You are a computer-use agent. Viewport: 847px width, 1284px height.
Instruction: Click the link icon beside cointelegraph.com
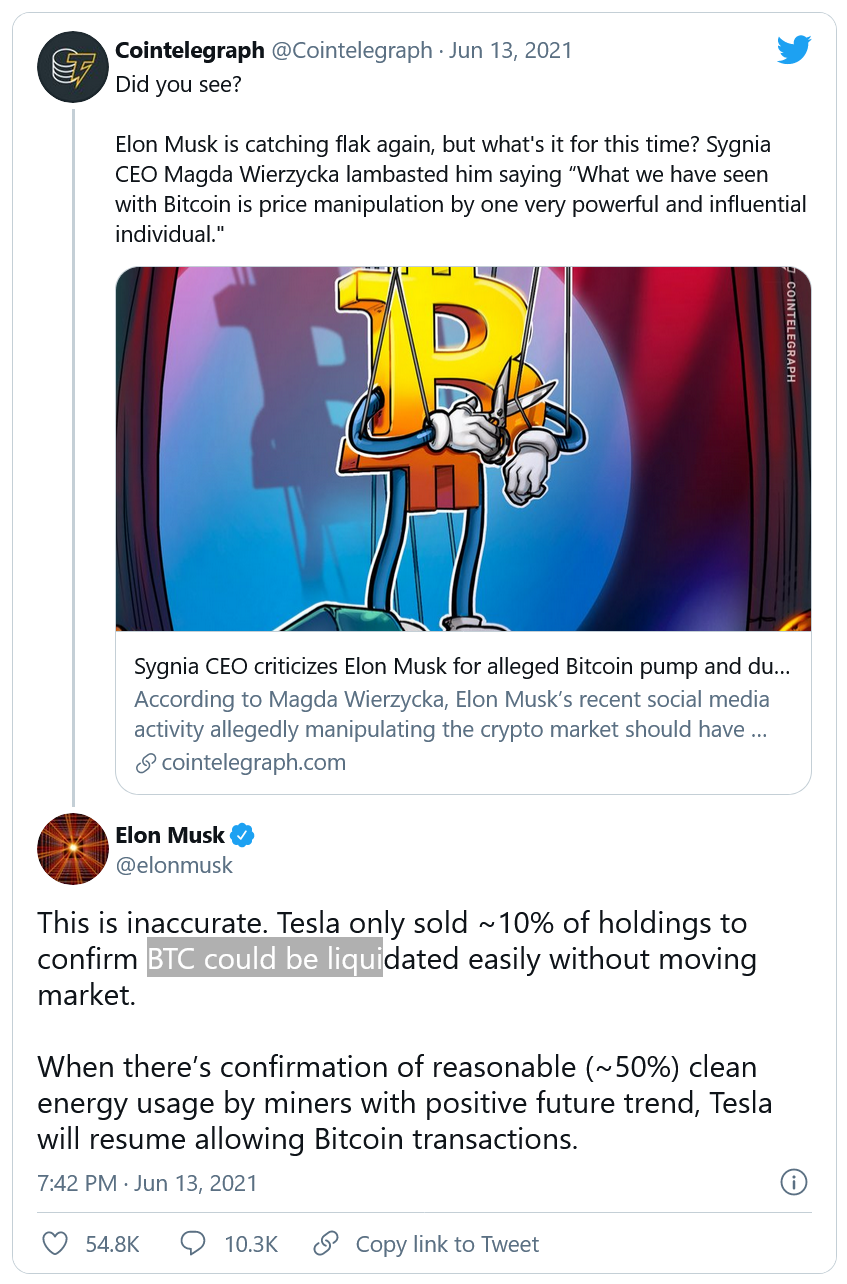click(x=146, y=763)
